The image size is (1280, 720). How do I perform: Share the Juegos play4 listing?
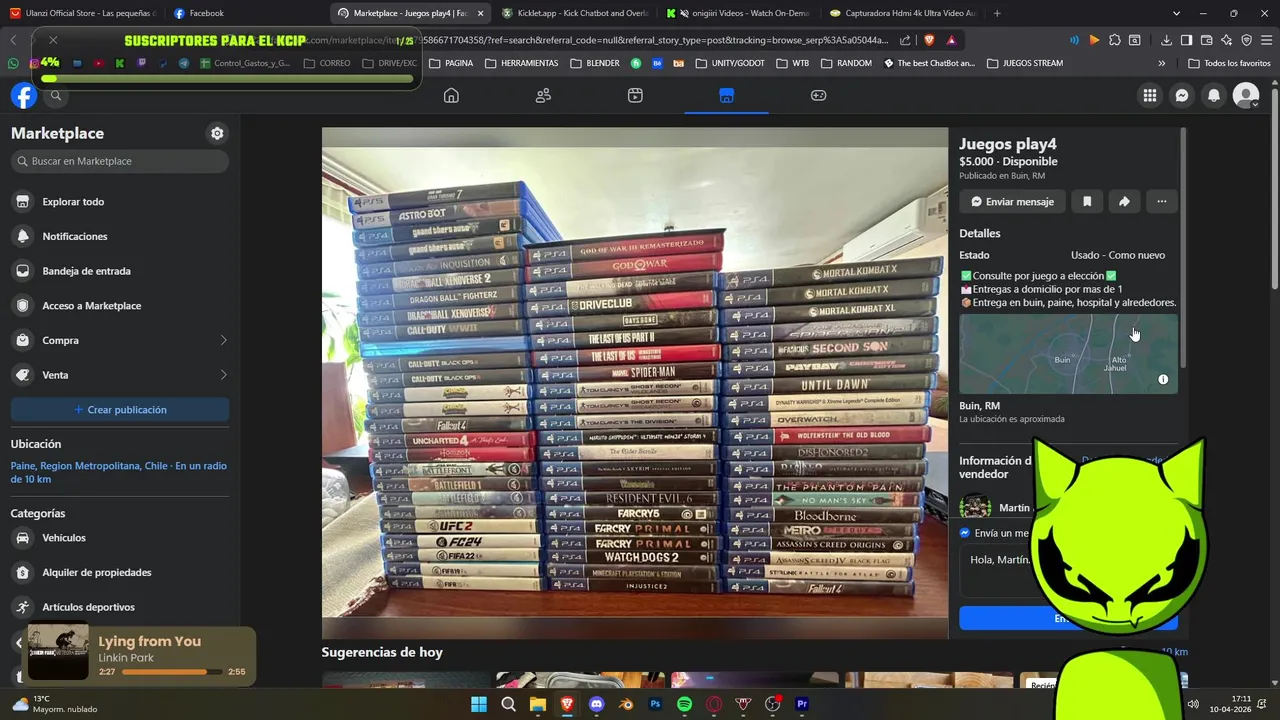[1124, 201]
